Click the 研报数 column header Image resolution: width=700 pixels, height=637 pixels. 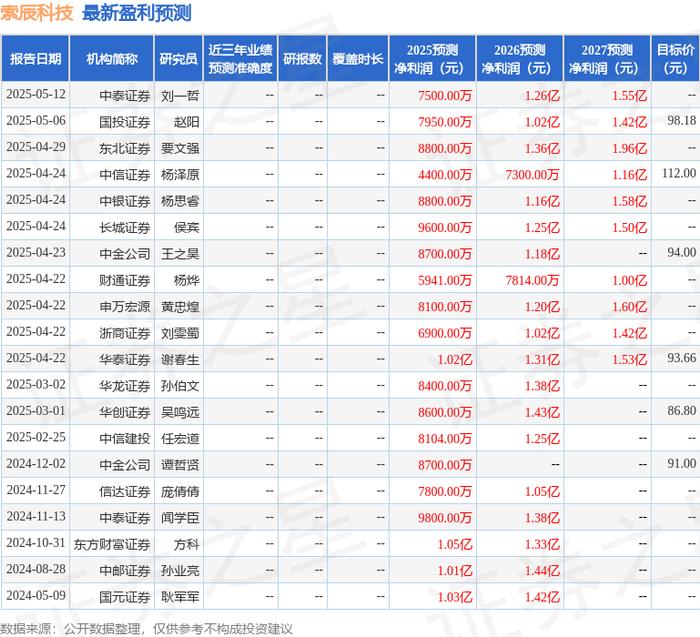(302, 58)
